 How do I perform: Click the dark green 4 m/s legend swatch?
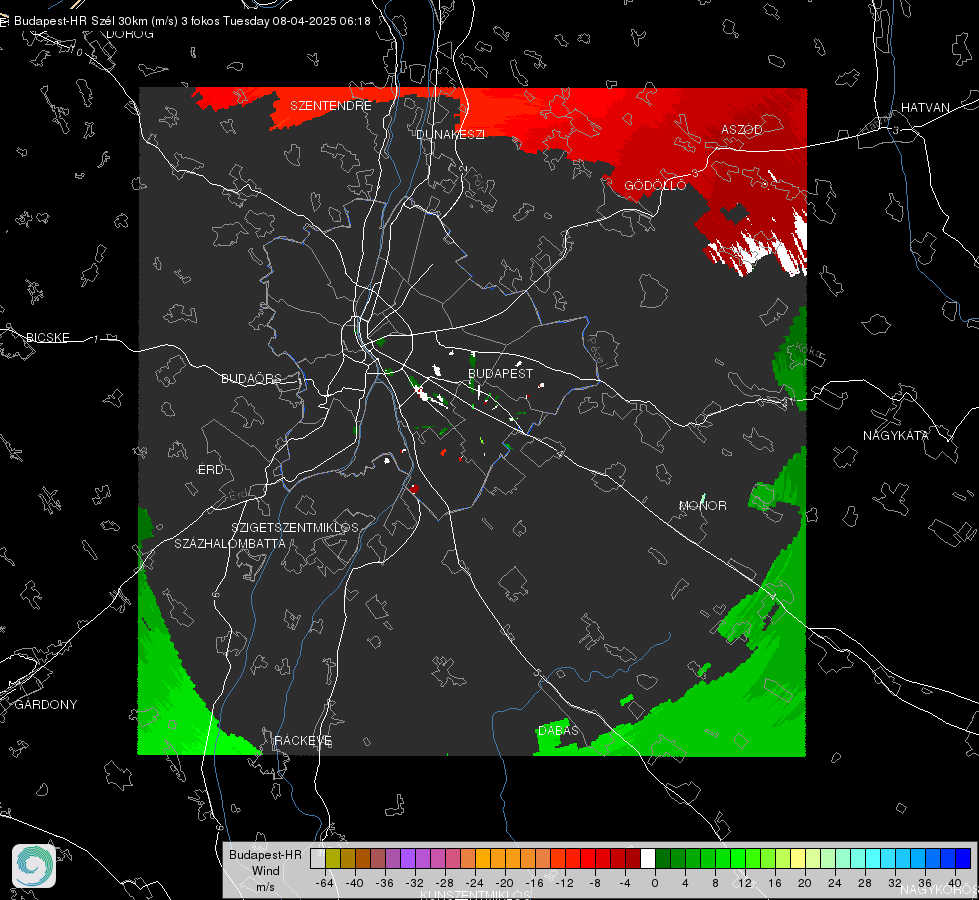pos(678,859)
